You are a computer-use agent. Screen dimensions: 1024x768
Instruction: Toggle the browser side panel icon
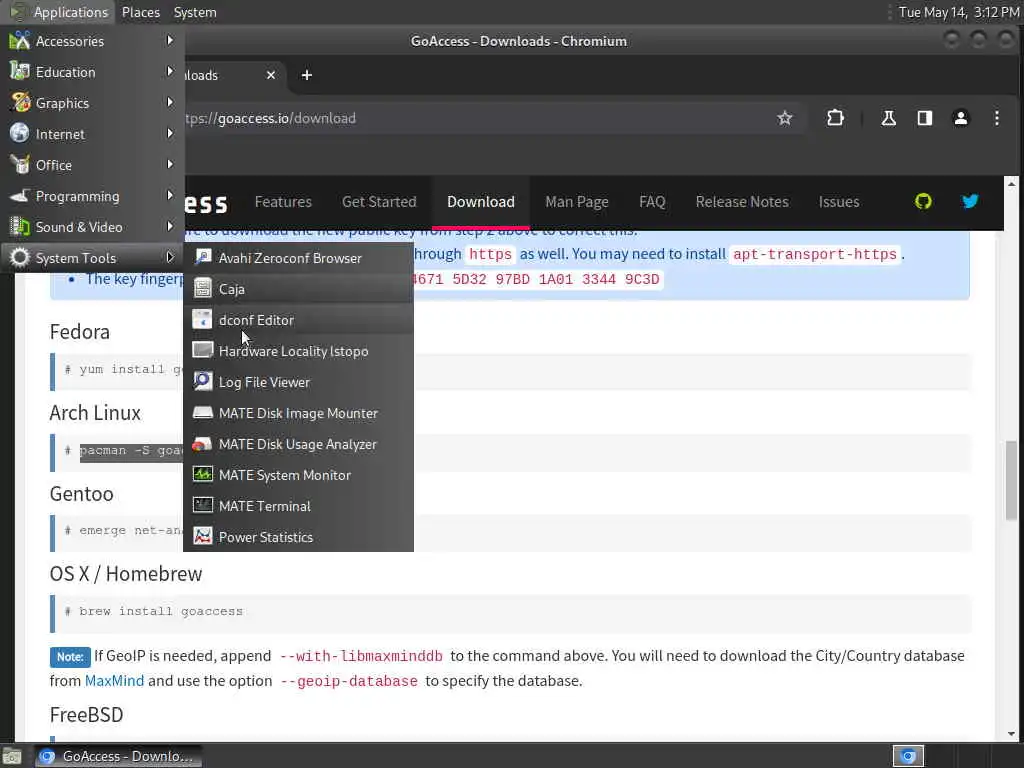[x=925, y=118]
